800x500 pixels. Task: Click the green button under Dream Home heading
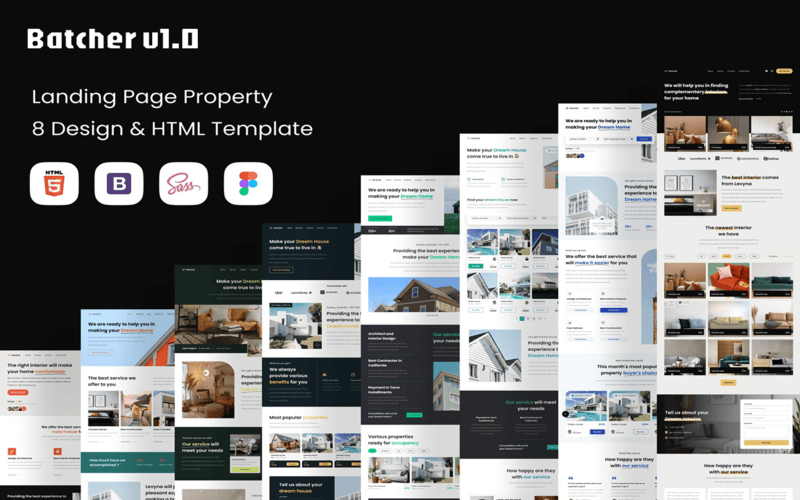point(380,217)
